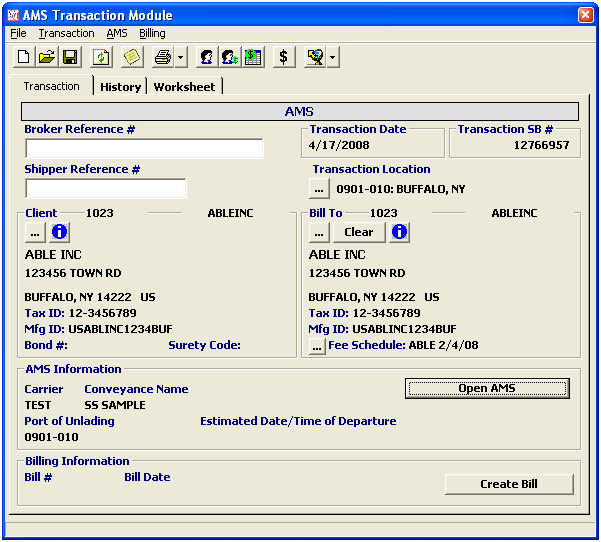Browse Transaction Location with ellipsis button
The image size is (601, 542).
click(x=319, y=188)
